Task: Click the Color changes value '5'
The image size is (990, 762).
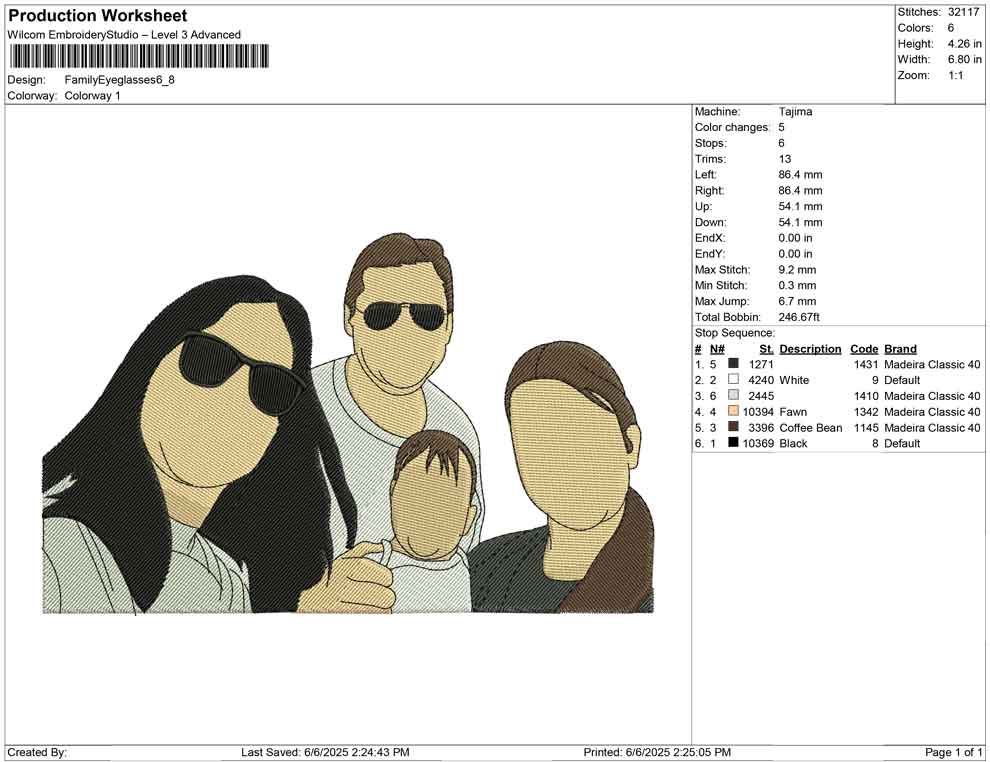Action: pos(782,128)
